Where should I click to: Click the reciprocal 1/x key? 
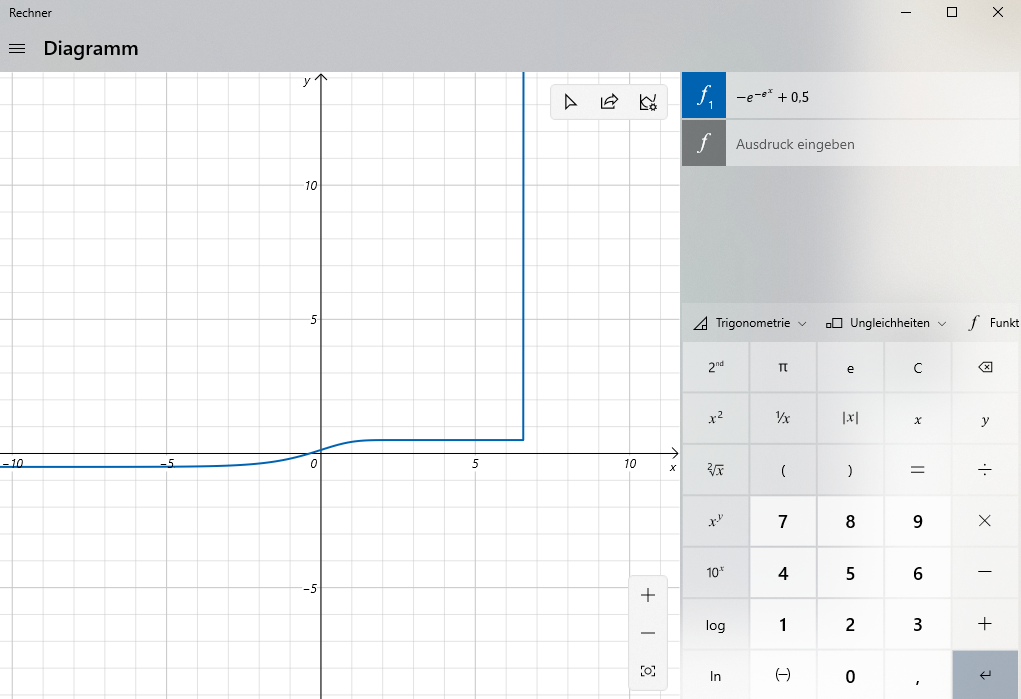783,418
